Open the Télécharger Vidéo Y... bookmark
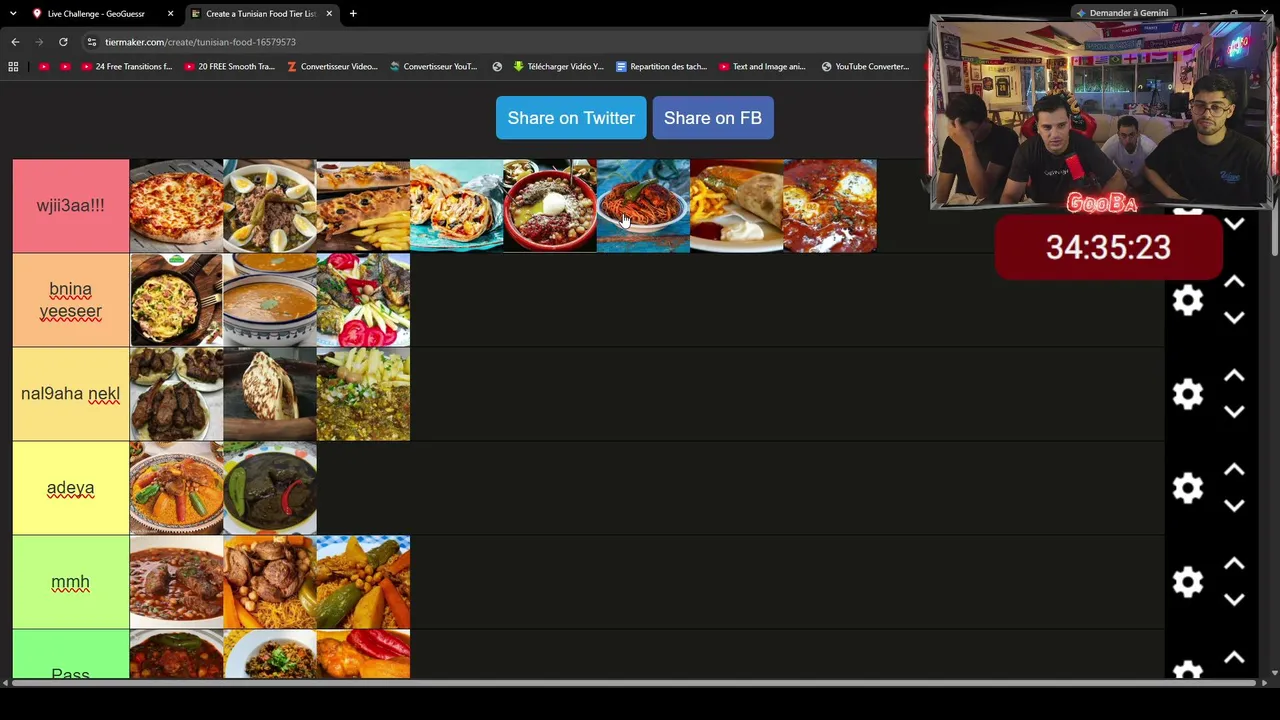This screenshot has width=1280, height=720. [x=558, y=67]
